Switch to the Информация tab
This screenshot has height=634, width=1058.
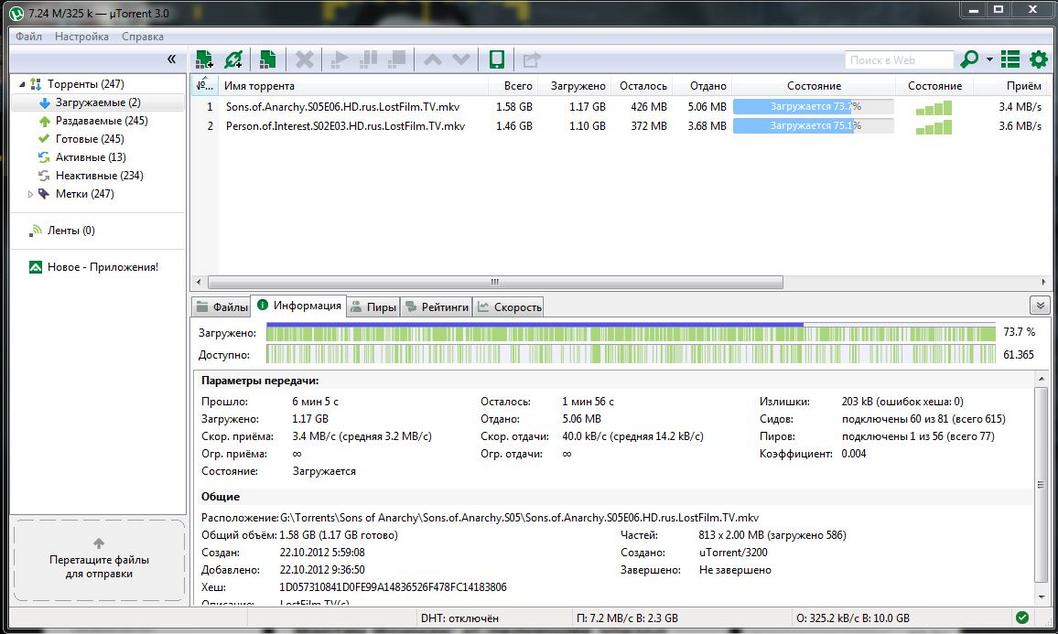click(299, 306)
